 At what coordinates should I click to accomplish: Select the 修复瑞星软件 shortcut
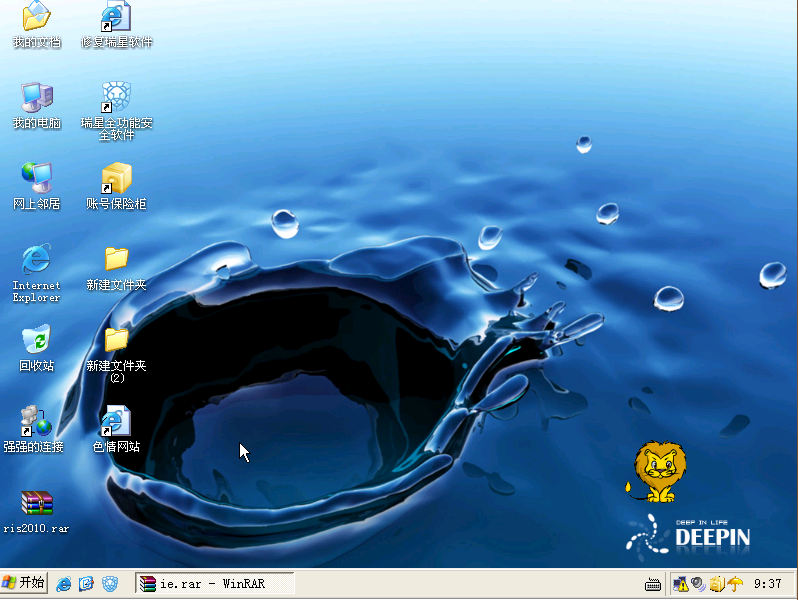tap(116, 23)
